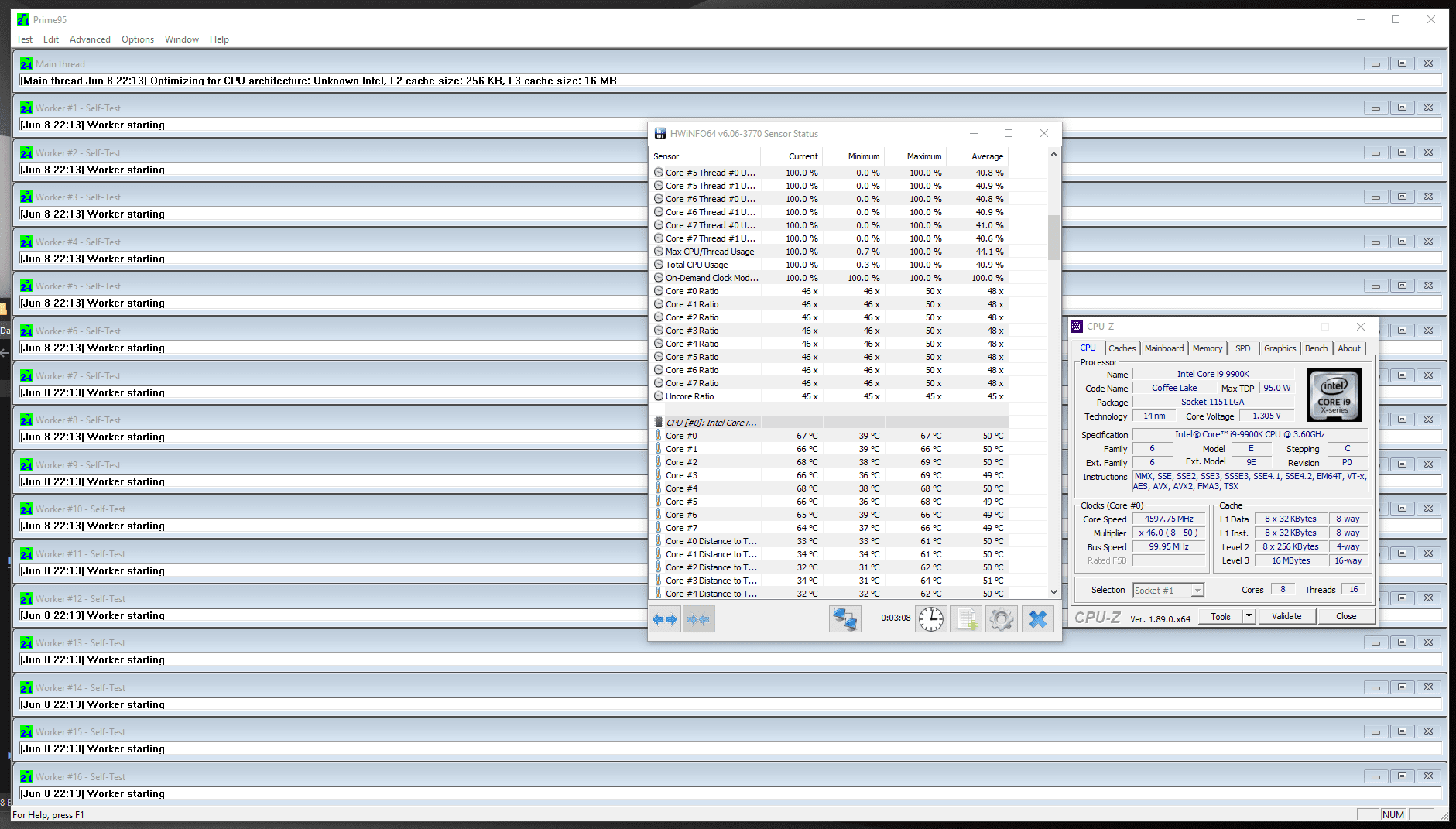The width and height of the screenshot is (1456, 829).
Task: Click Worker #13 Self-Test window icon
Action: click(x=26, y=643)
